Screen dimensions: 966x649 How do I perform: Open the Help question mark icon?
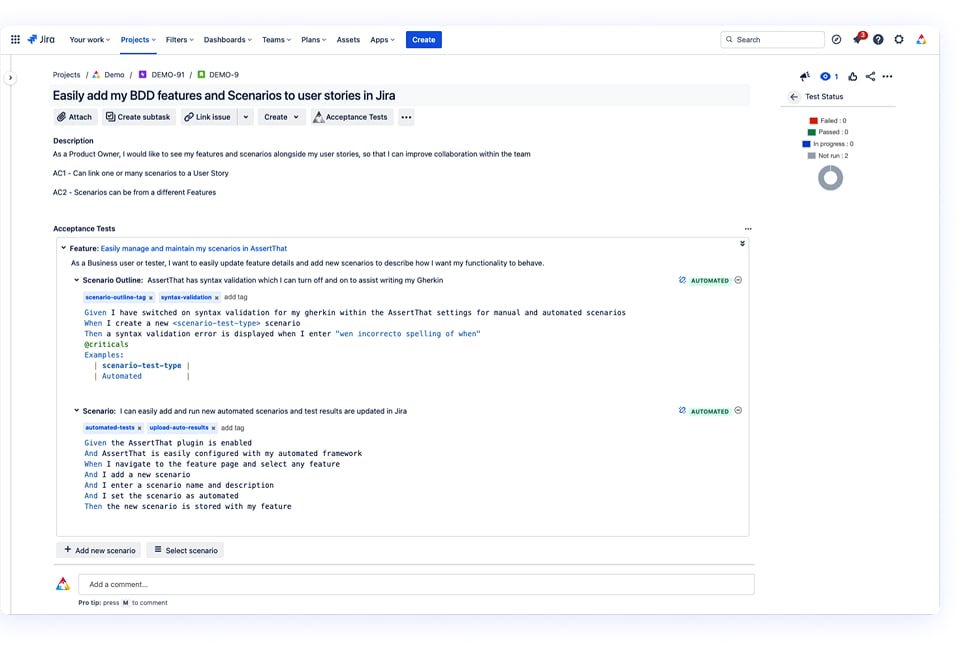pos(879,39)
